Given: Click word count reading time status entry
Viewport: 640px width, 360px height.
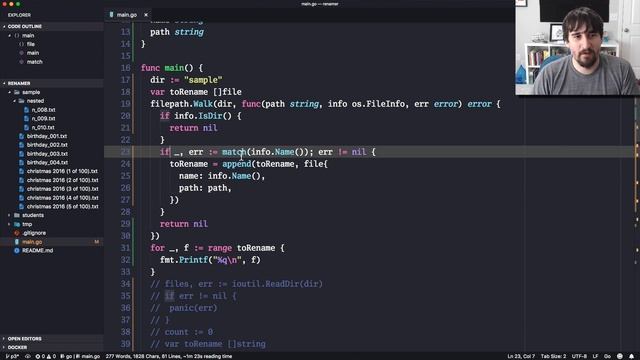Looking at the screenshot, I should [169, 356].
